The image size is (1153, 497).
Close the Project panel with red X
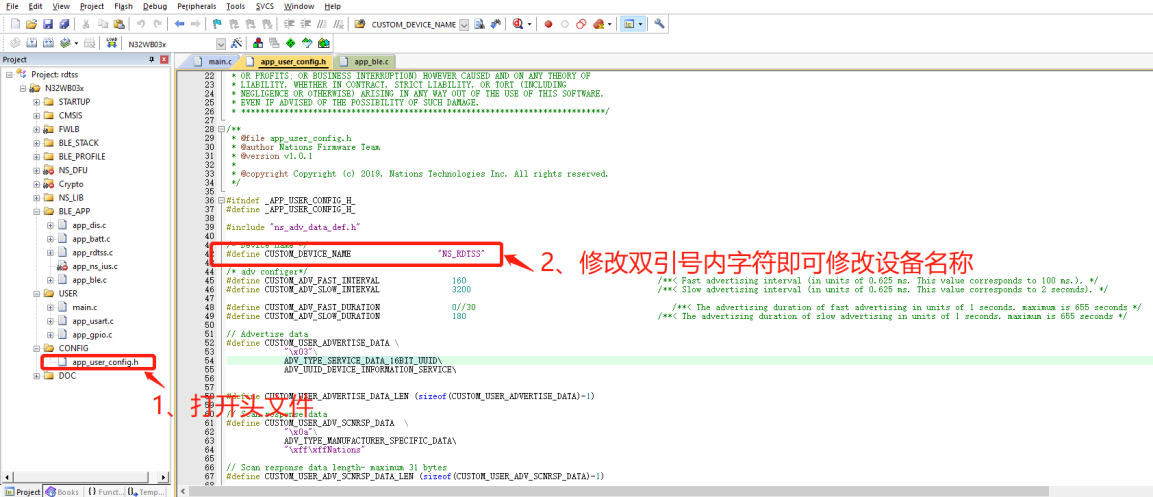click(x=164, y=60)
